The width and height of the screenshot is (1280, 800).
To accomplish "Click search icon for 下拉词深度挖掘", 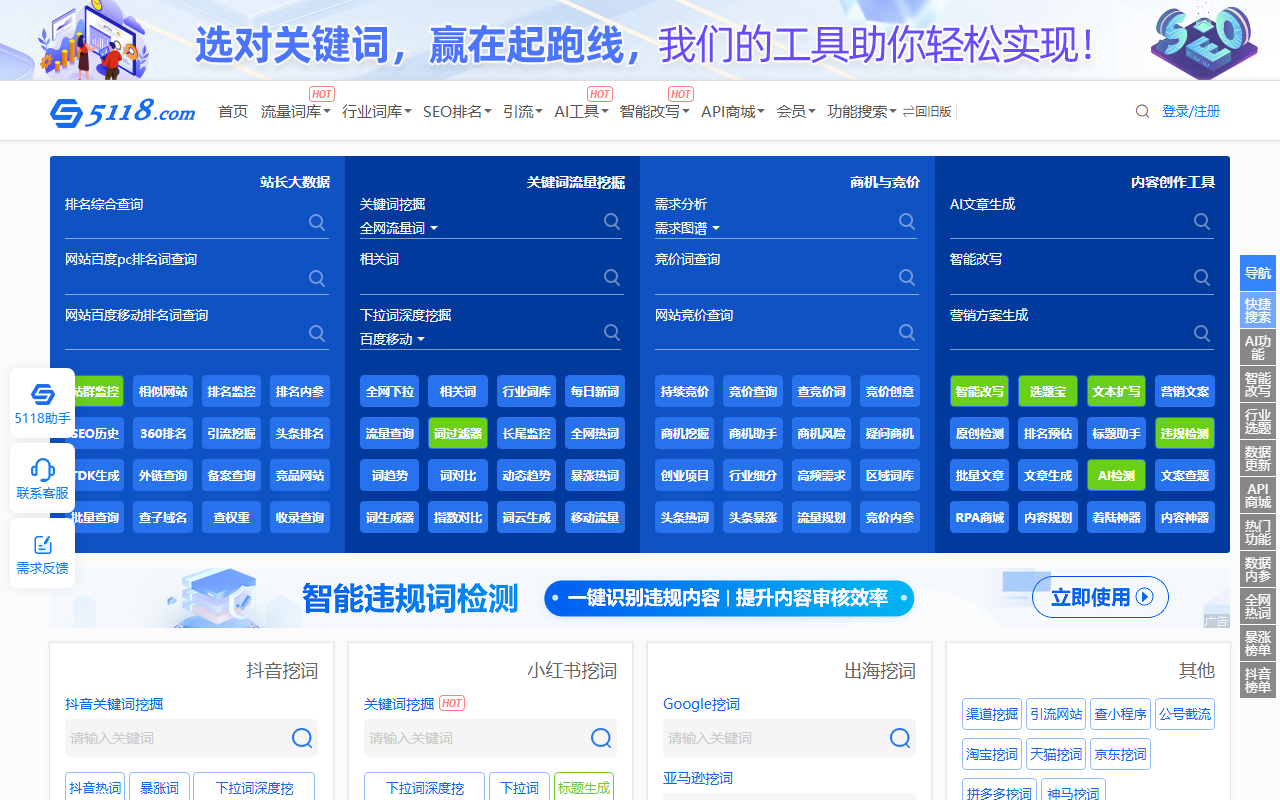I will [612, 332].
